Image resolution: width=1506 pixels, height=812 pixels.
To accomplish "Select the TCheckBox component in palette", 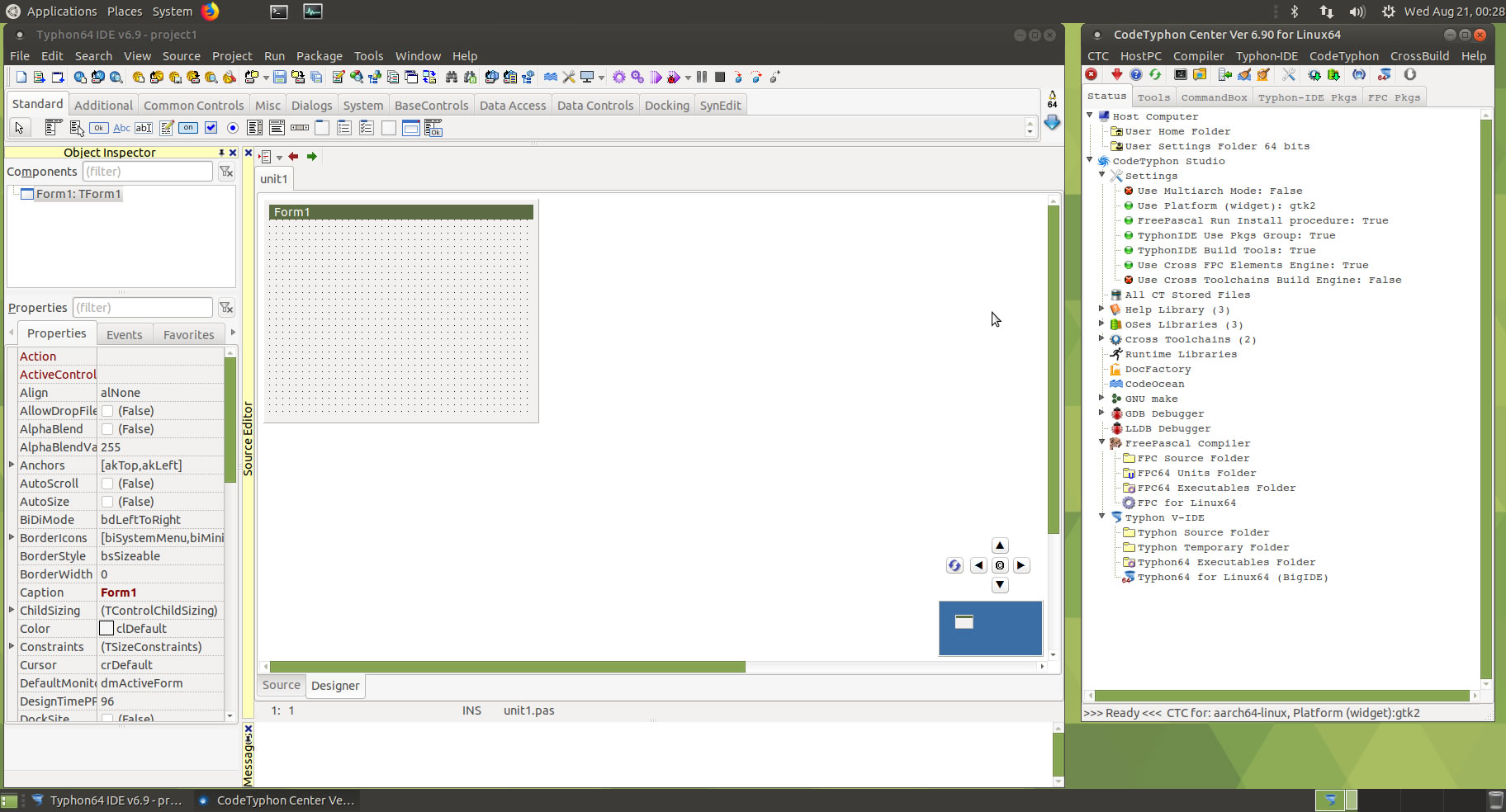I will (x=211, y=128).
